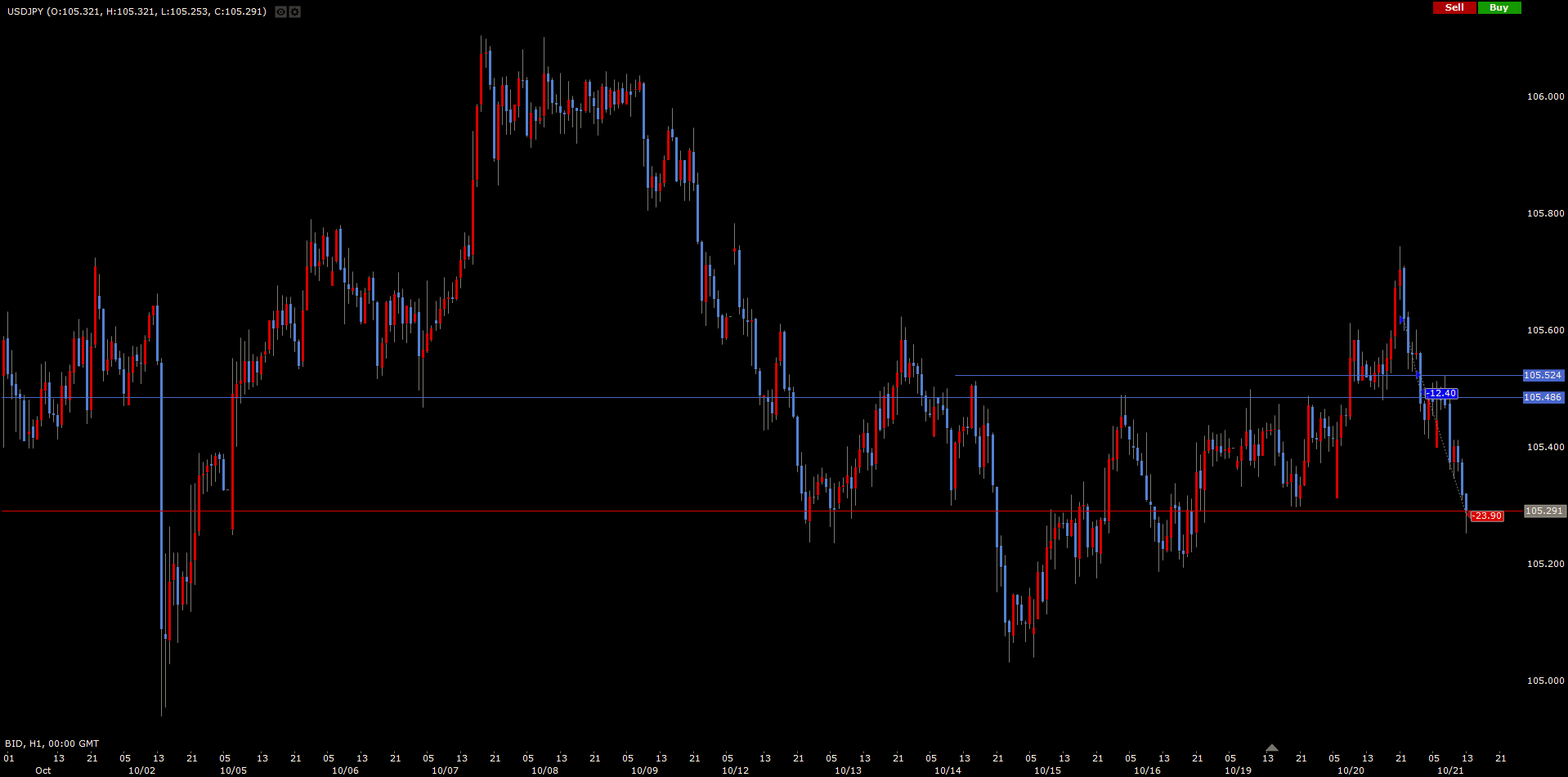Click the blue entry arrow on 105.524 line
Viewport: 1568px width, 777px height.
click(x=1418, y=375)
